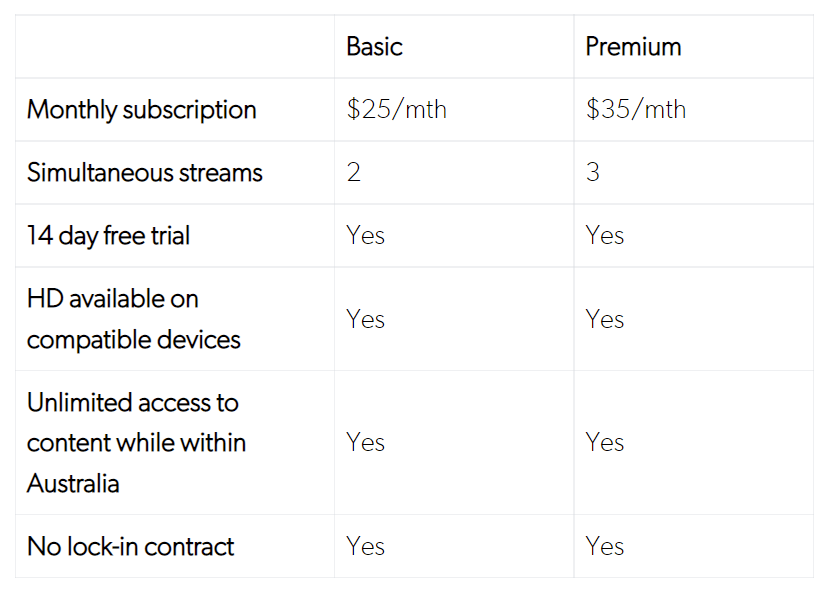The height and width of the screenshot is (594, 822).
Task: Click Basic simultaneous streams value 2
Action: click(354, 173)
